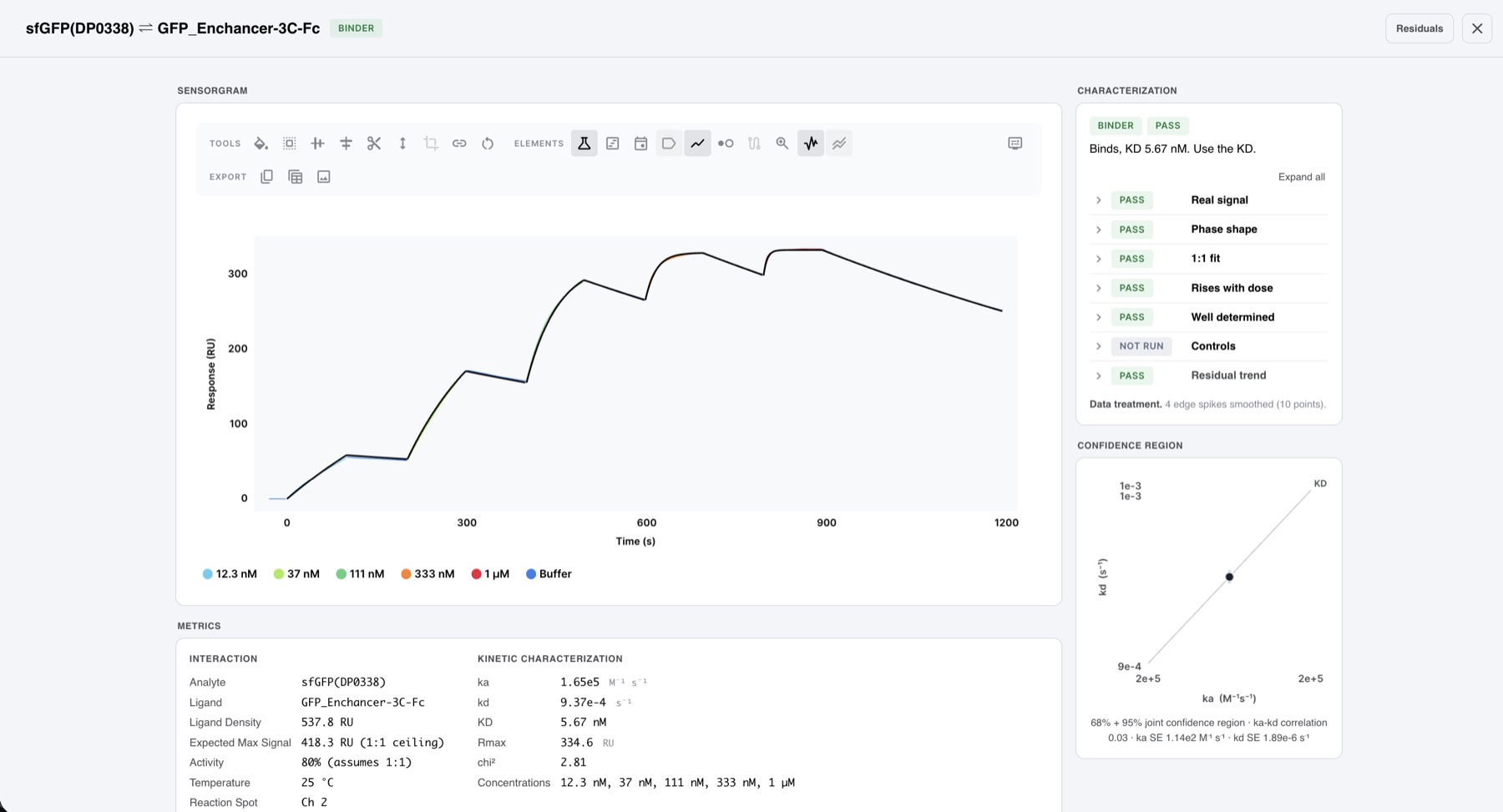Toggle the waveform pulse elements button

point(811,144)
